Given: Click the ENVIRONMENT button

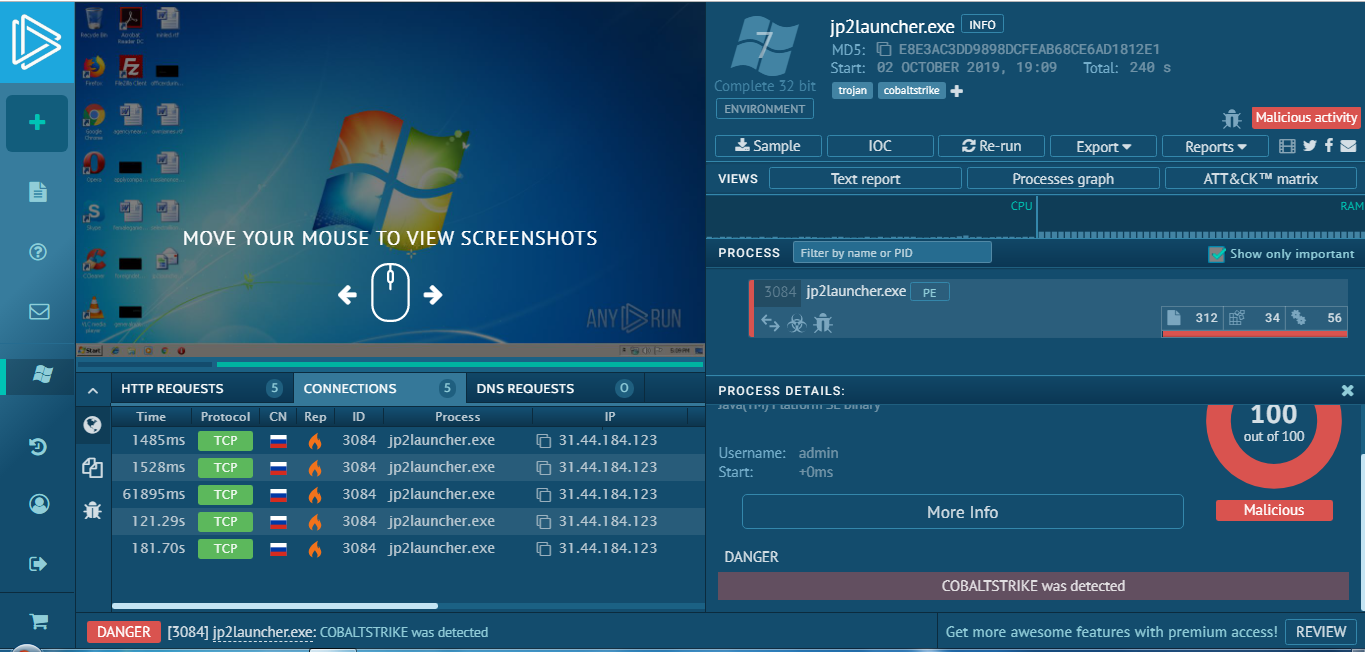Looking at the screenshot, I should click(x=765, y=109).
